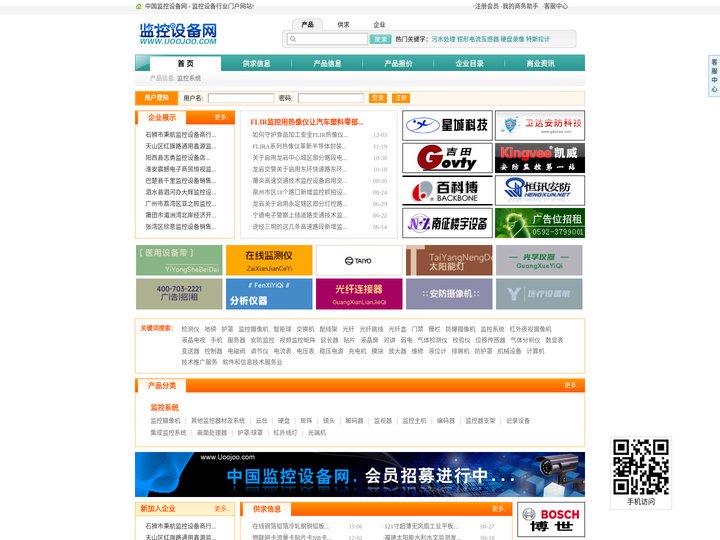Click the 监控摄像机 keyword link

click(x=253, y=329)
